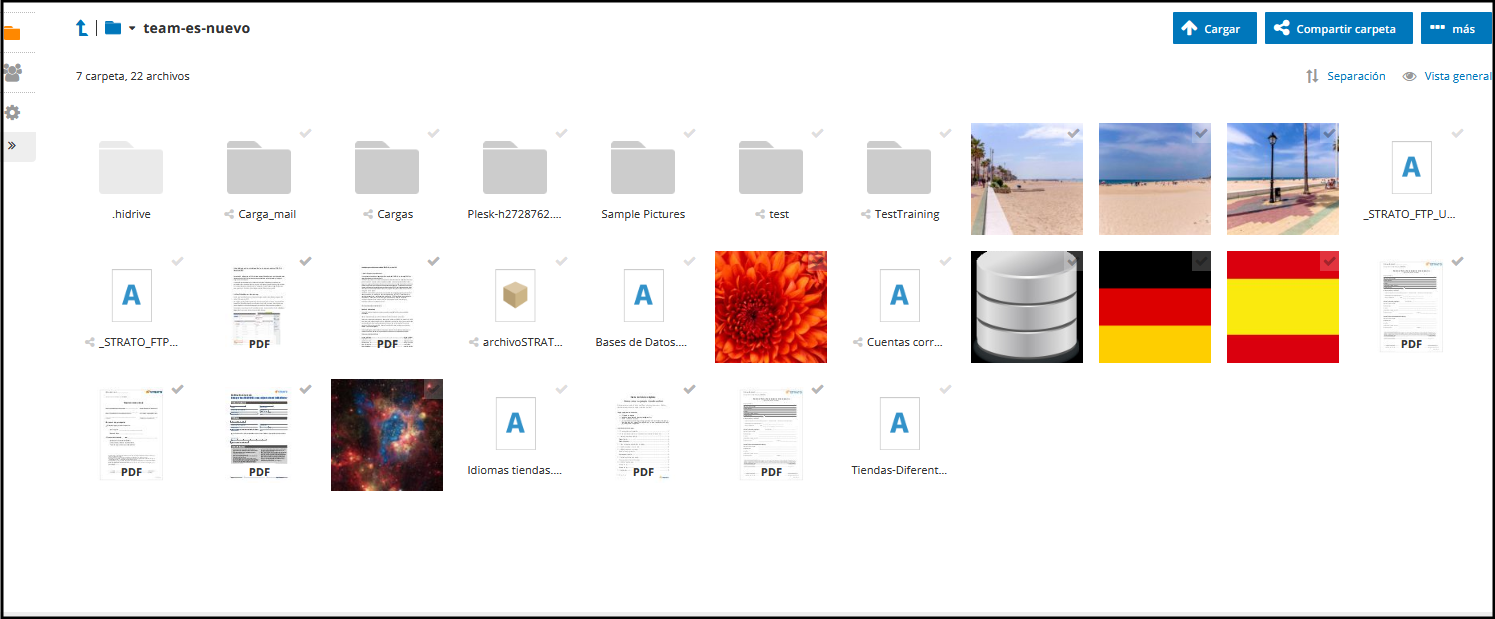Open the Separación sort menu
This screenshot has height=619, width=1495.
(x=1355, y=76)
